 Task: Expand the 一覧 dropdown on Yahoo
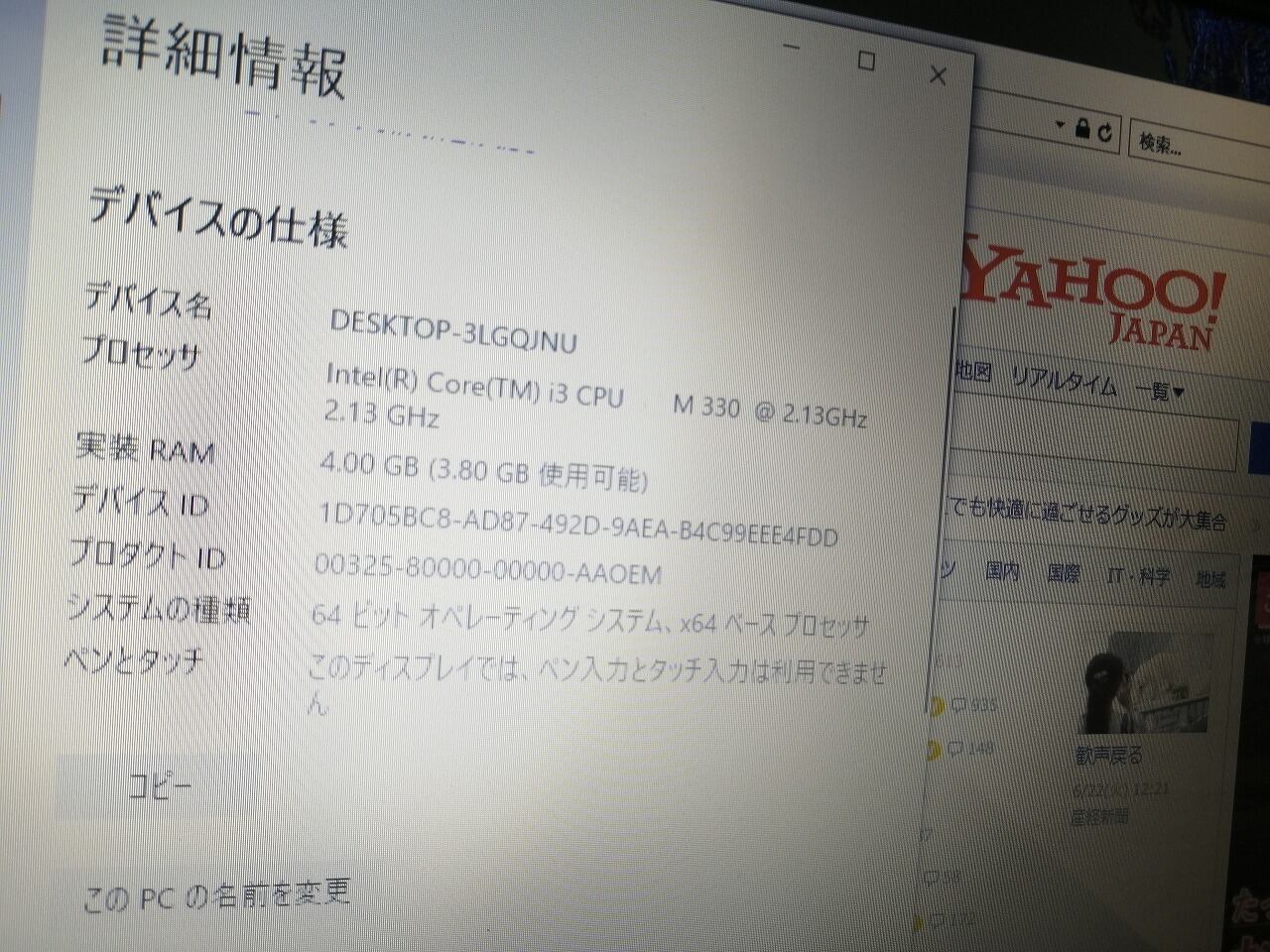[x=1160, y=391]
